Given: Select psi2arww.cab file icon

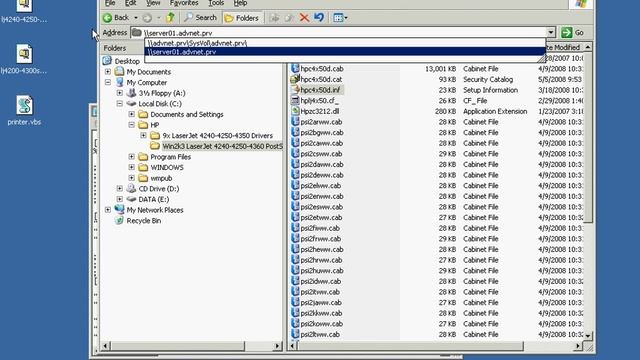Looking at the screenshot, I should 295,122.
